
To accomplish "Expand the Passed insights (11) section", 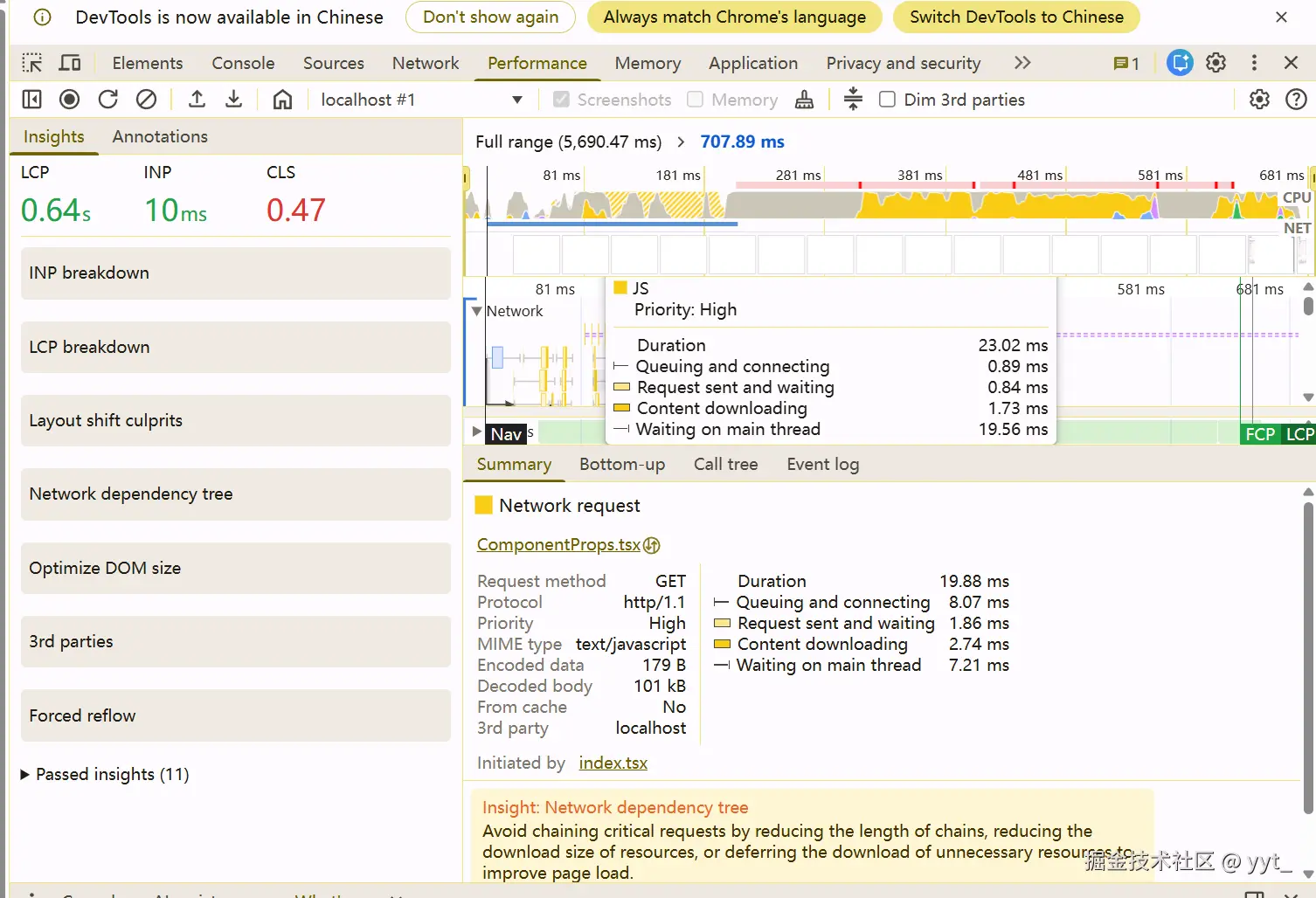I will click(x=25, y=775).
